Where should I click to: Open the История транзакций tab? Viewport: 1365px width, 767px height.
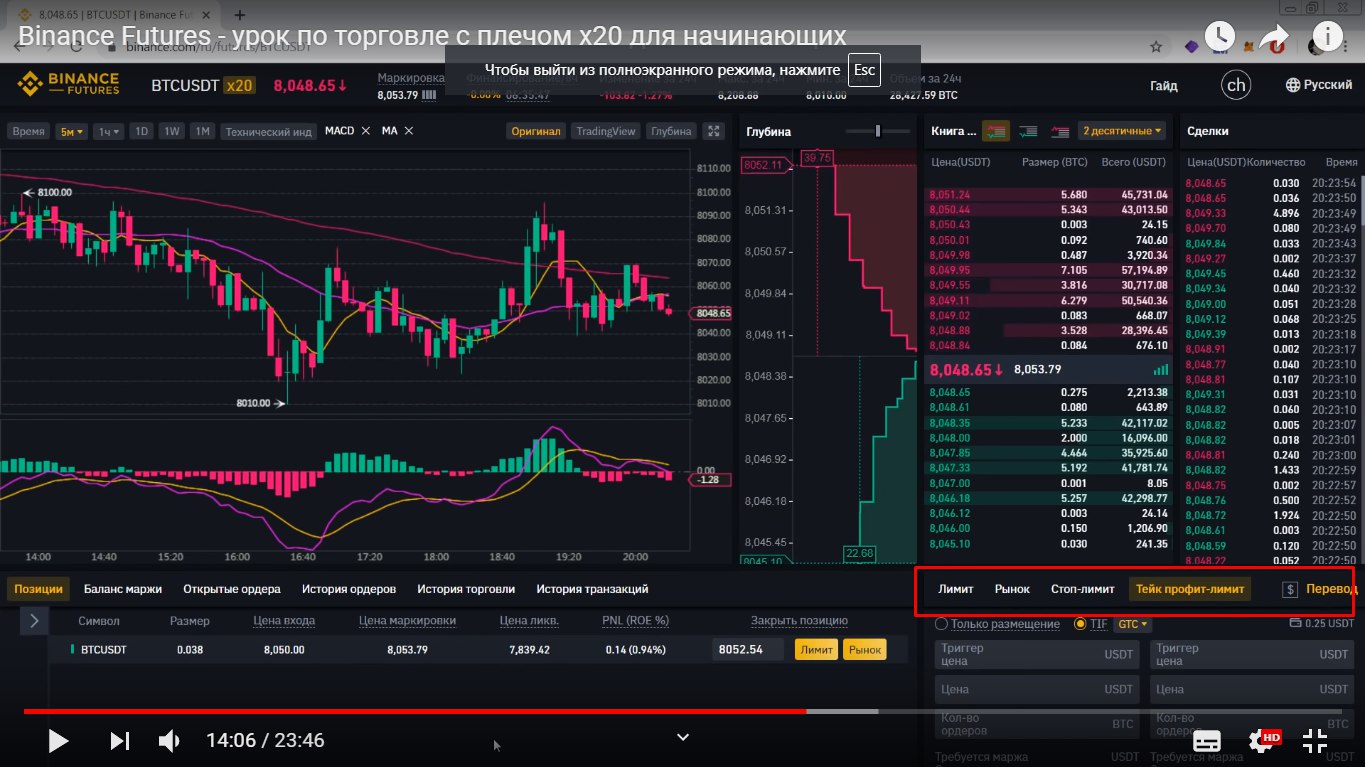coord(592,589)
